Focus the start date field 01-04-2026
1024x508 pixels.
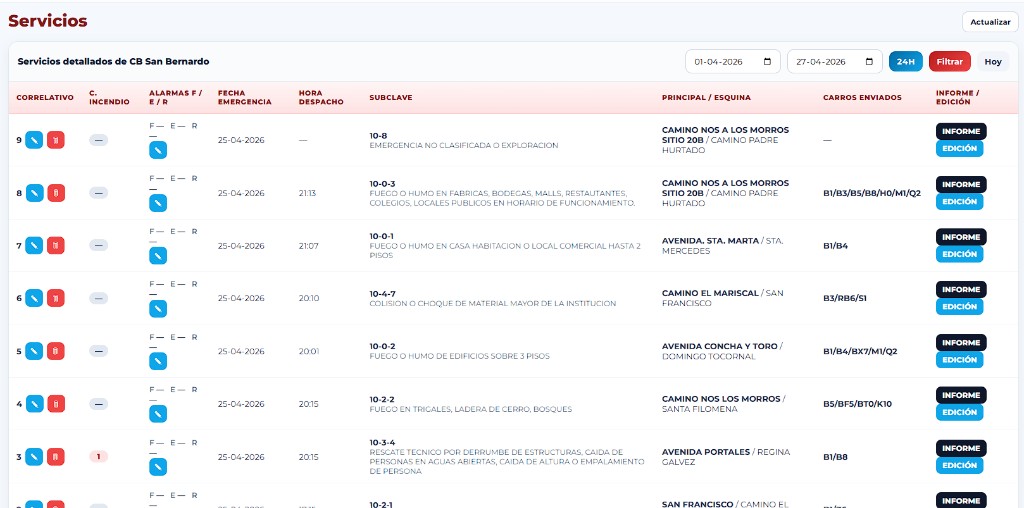tap(733, 61)
